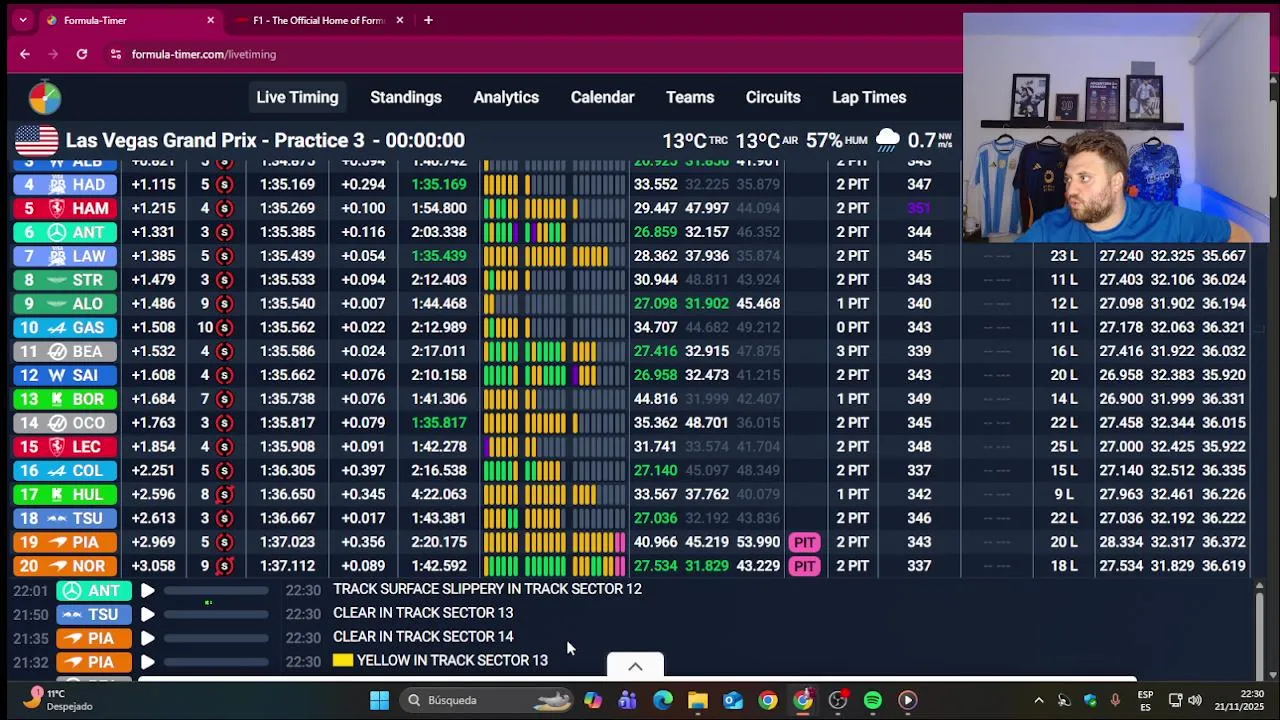This screenshot has height=720, width=1280.
Task: Click the yellow flag swatch in sector 13 message
Action: [343, 660]
